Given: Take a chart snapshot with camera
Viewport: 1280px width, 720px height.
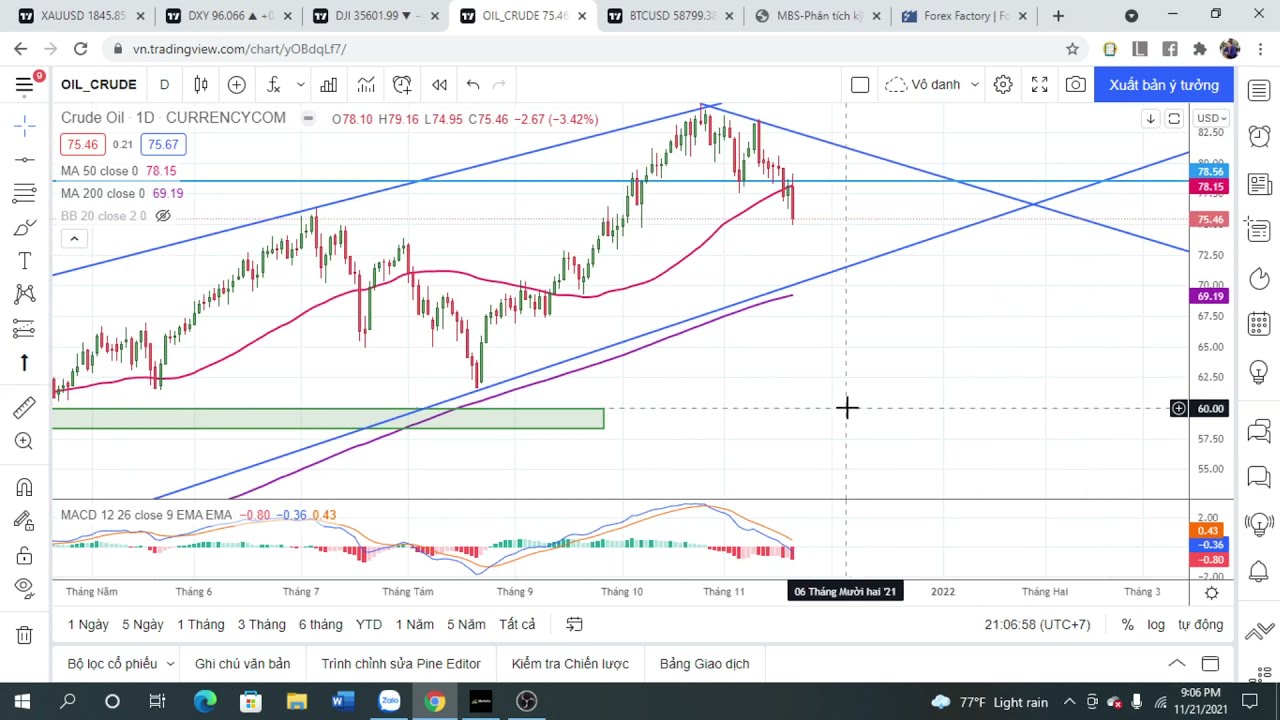Looking at the screenshot, I should click(1075, 85).
